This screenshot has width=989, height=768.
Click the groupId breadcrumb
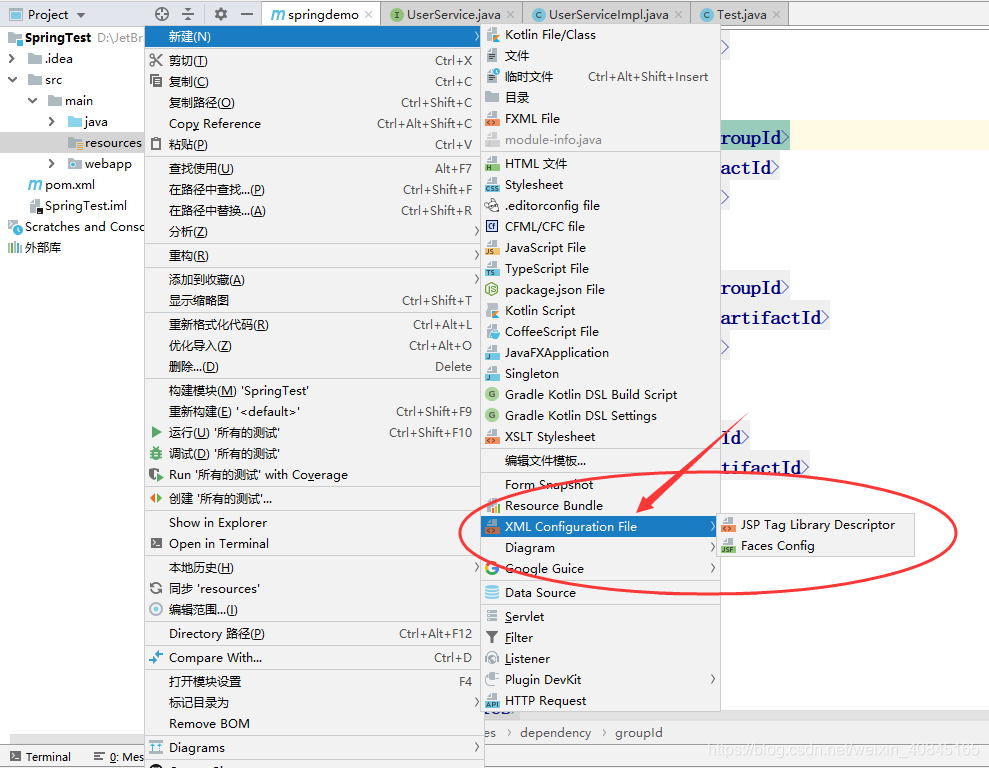tap(638, 733)
